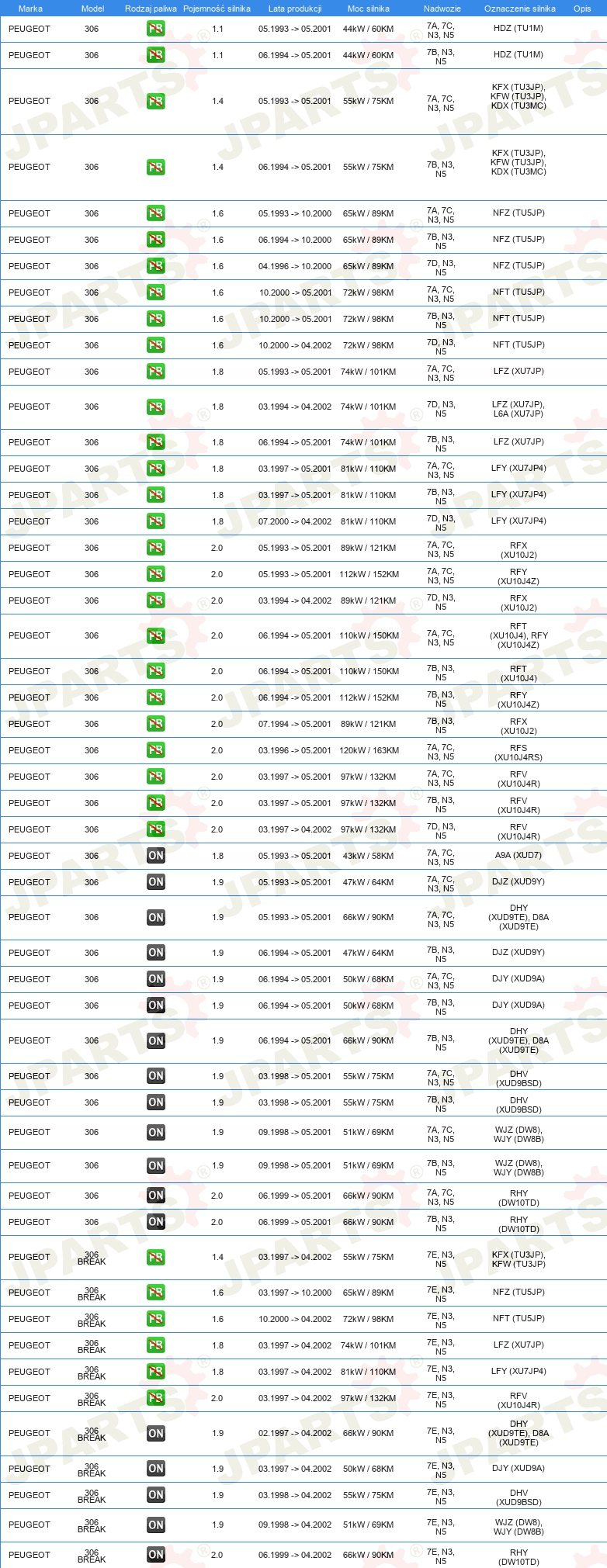The height and width of the screenshot is (1568, 607).
Task: Click the petrol icon in the 07.2000 -> 04.2002 row
Action: 156,521
